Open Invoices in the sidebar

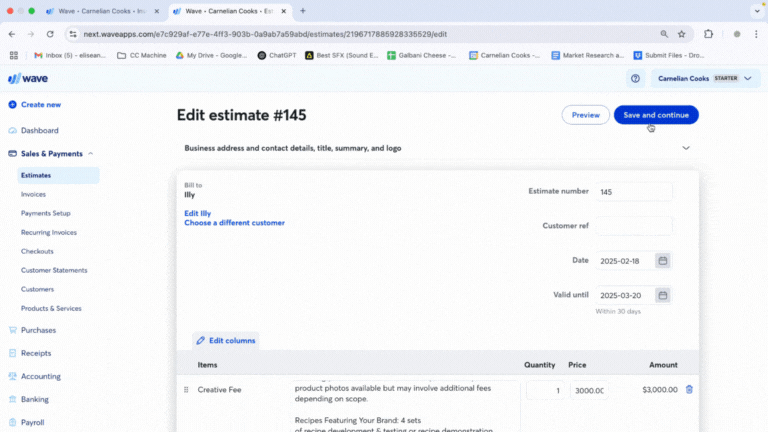click(33, 194)
